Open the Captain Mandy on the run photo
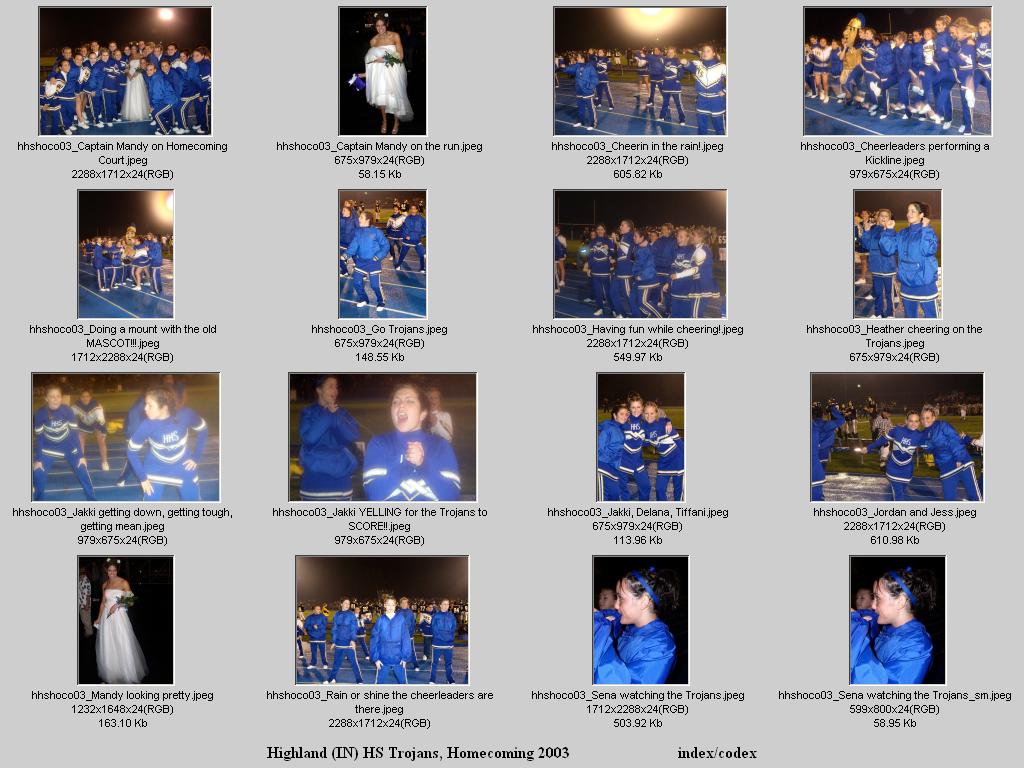This screenshot has width=1024, height=768. 382,71
